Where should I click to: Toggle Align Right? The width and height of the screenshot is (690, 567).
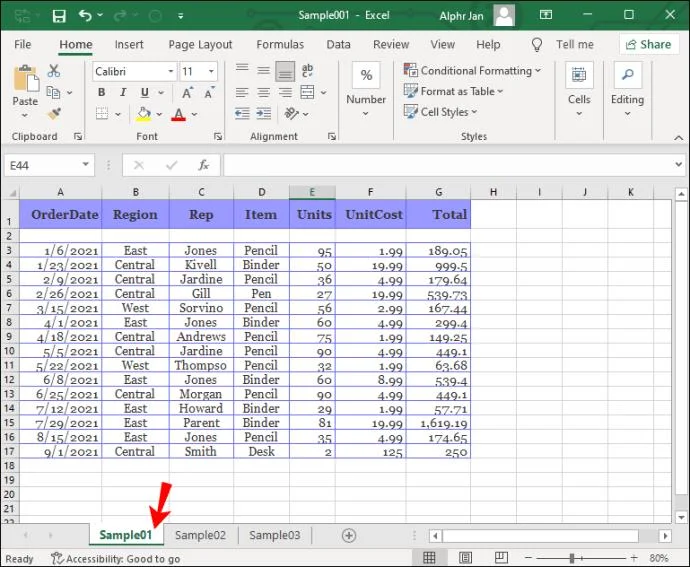point(285,92)
